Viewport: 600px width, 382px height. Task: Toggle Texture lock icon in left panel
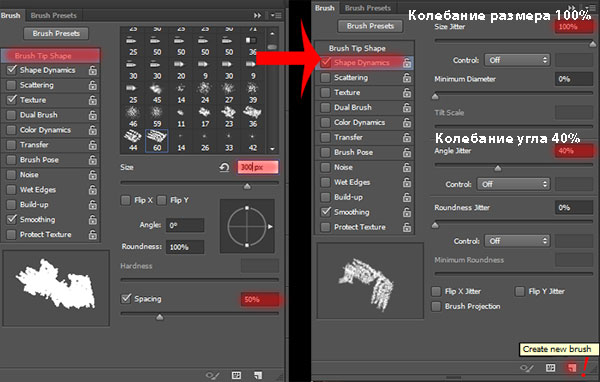click(92, 100)
